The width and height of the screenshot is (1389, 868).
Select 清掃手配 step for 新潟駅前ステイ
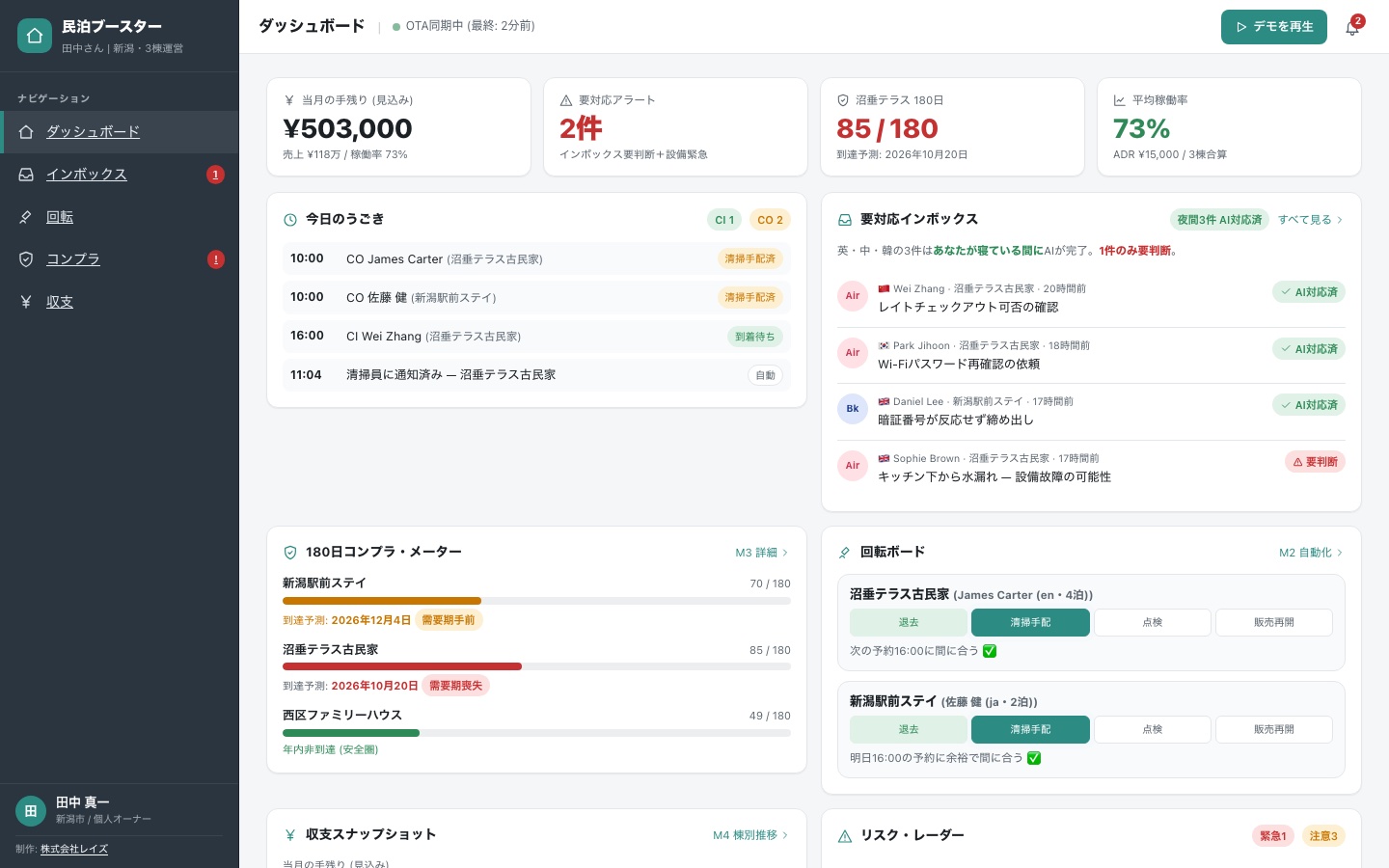1030,730
